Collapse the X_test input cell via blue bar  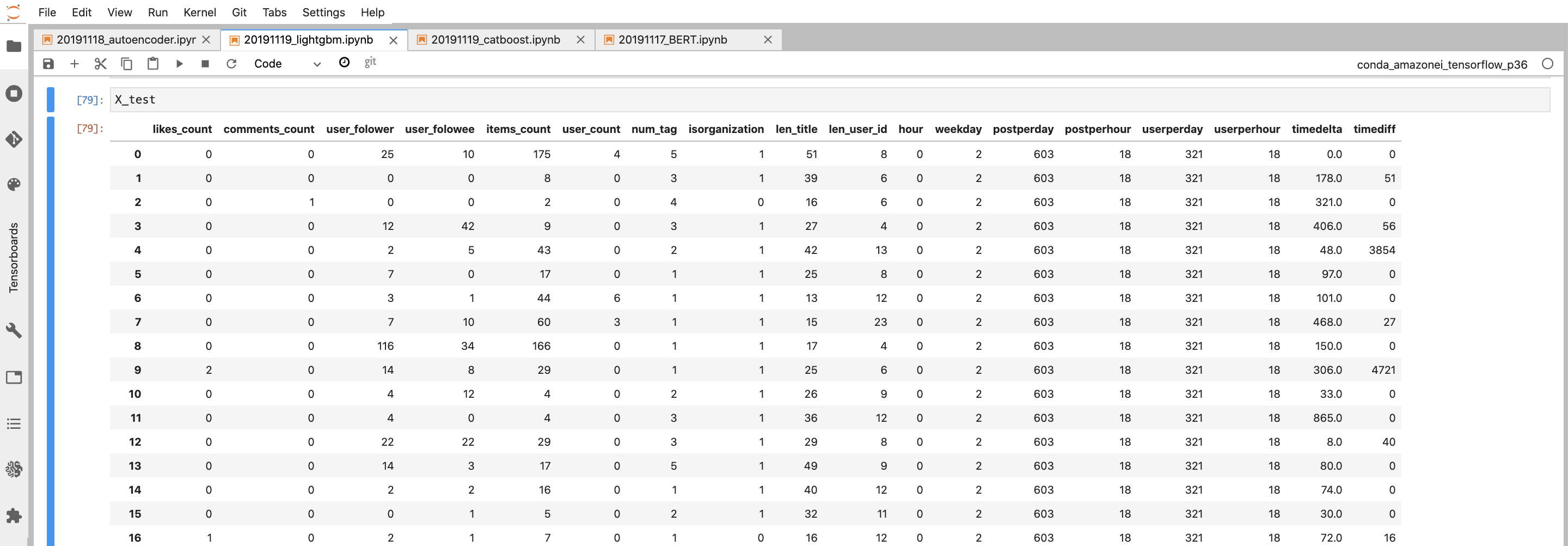[x=51, y=99]
